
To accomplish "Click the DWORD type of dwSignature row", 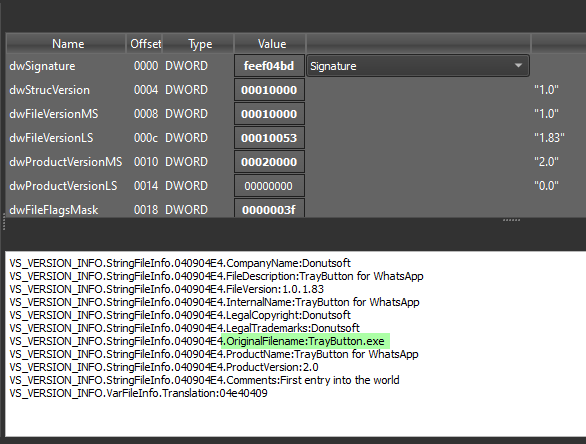I will coord(186,66).
